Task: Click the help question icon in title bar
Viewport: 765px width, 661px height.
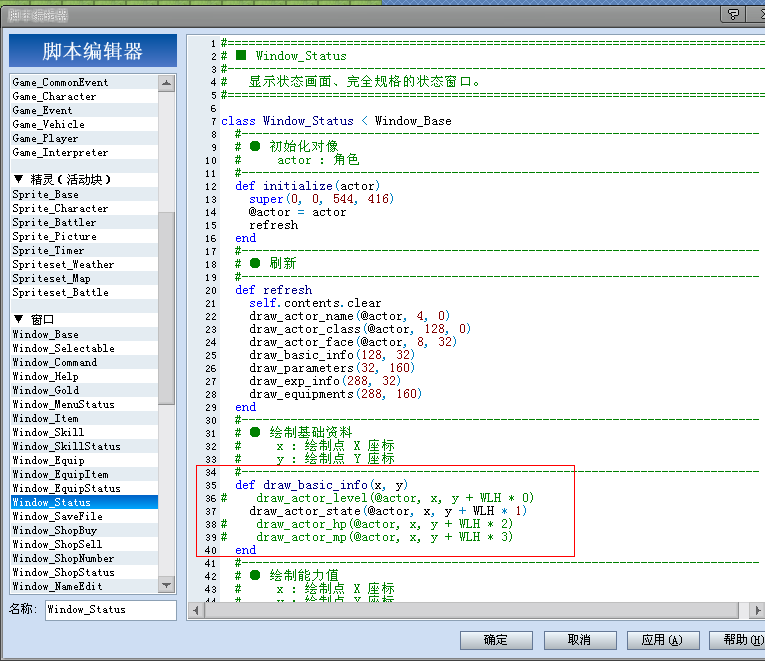Action: pyautogui.click(x=733, y=15)
